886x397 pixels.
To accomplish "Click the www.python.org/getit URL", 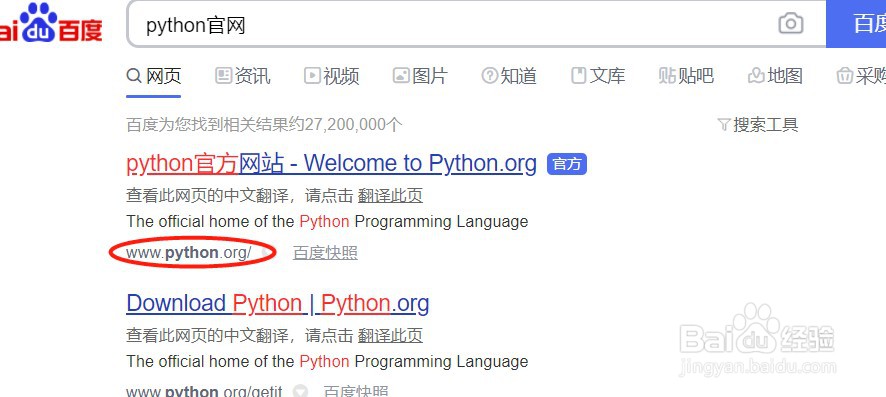I will click(x=205, y=391).
